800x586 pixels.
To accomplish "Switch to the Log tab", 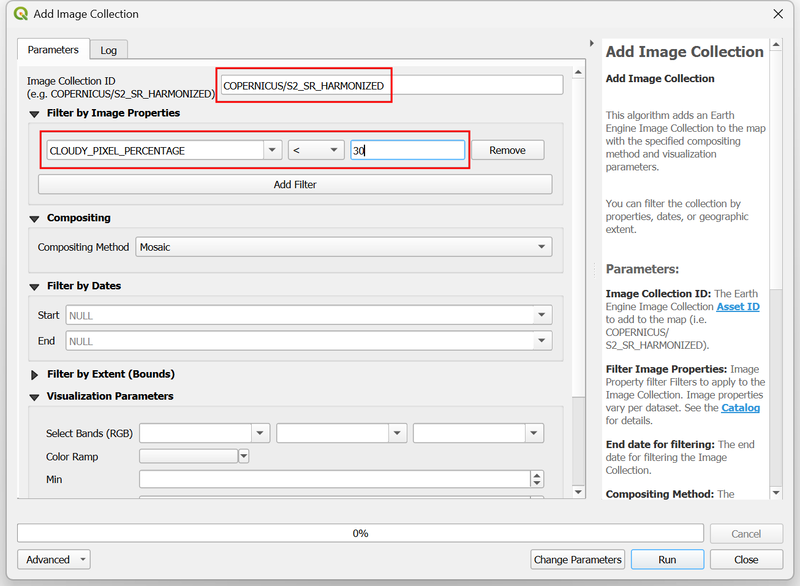I will (108, 50).
